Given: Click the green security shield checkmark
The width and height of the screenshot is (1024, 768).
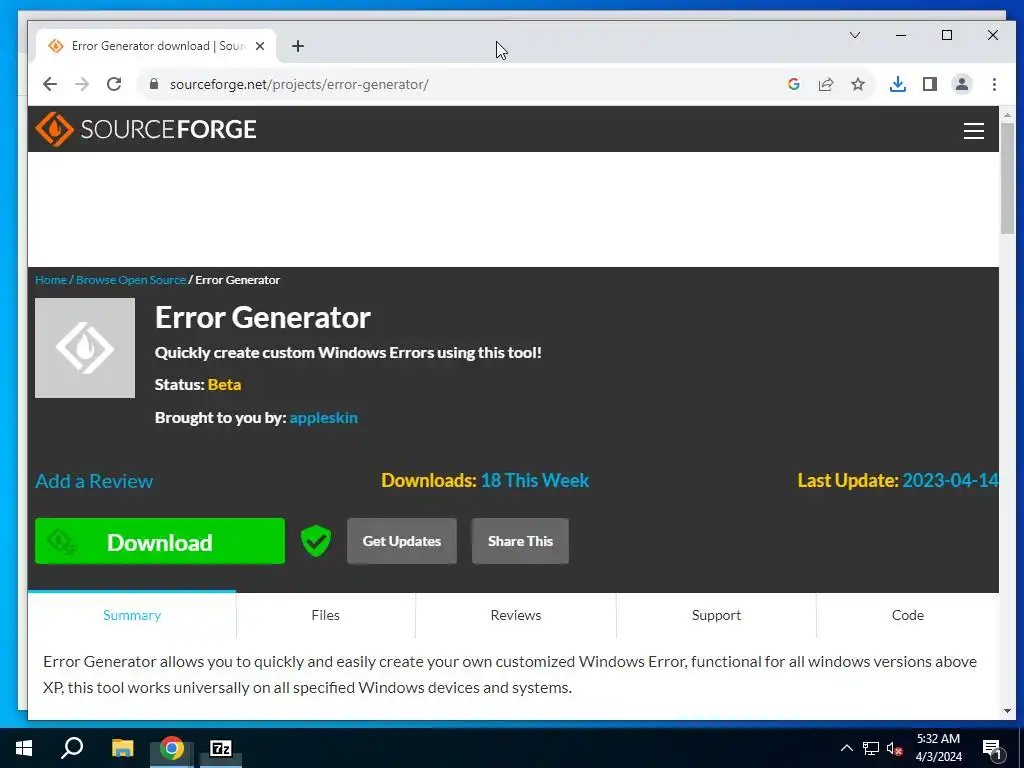Looking at the screenshot, I should (x=315, y=541).
